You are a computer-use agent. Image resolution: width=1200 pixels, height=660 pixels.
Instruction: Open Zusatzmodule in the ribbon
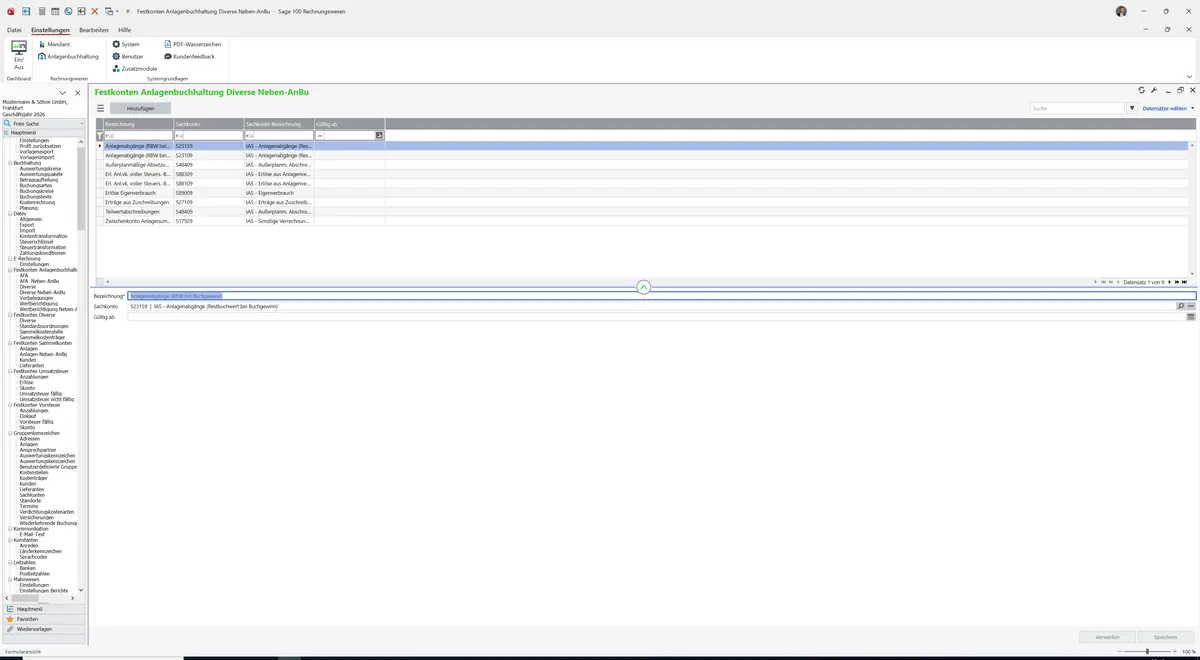pos(134,68)
